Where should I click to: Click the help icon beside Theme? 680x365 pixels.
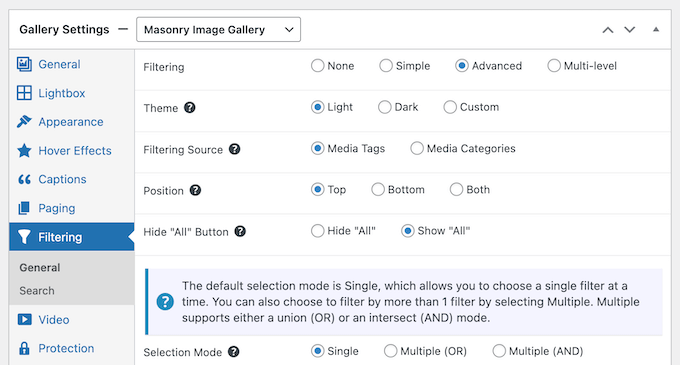coord(190,108)
